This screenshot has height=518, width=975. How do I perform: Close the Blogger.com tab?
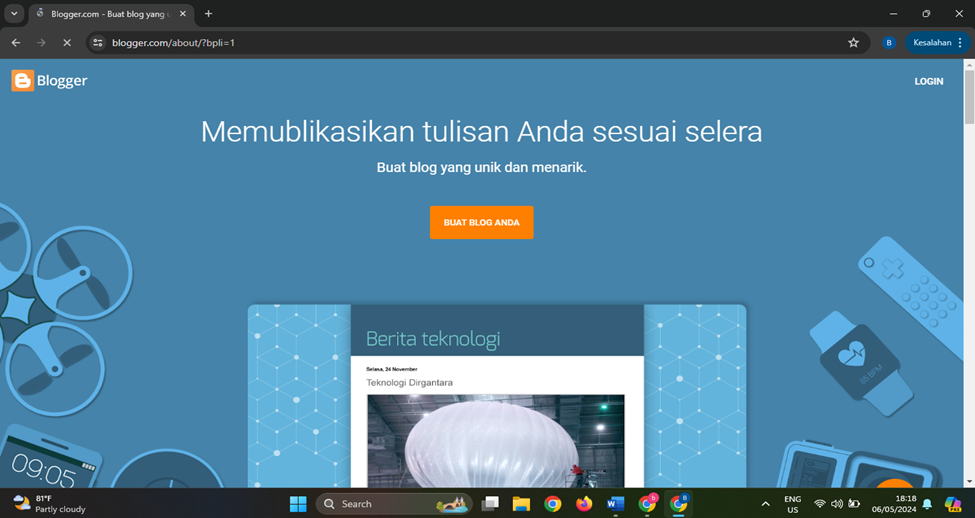coord(183,14)
